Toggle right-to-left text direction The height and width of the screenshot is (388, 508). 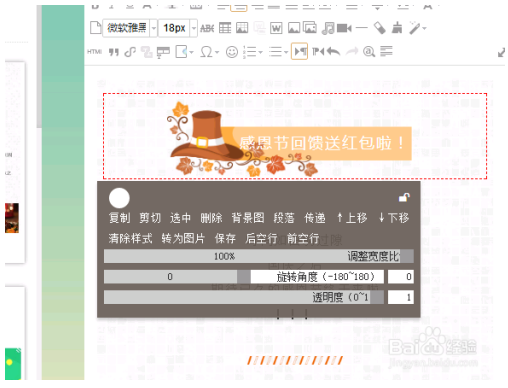[x=318, y=52]
